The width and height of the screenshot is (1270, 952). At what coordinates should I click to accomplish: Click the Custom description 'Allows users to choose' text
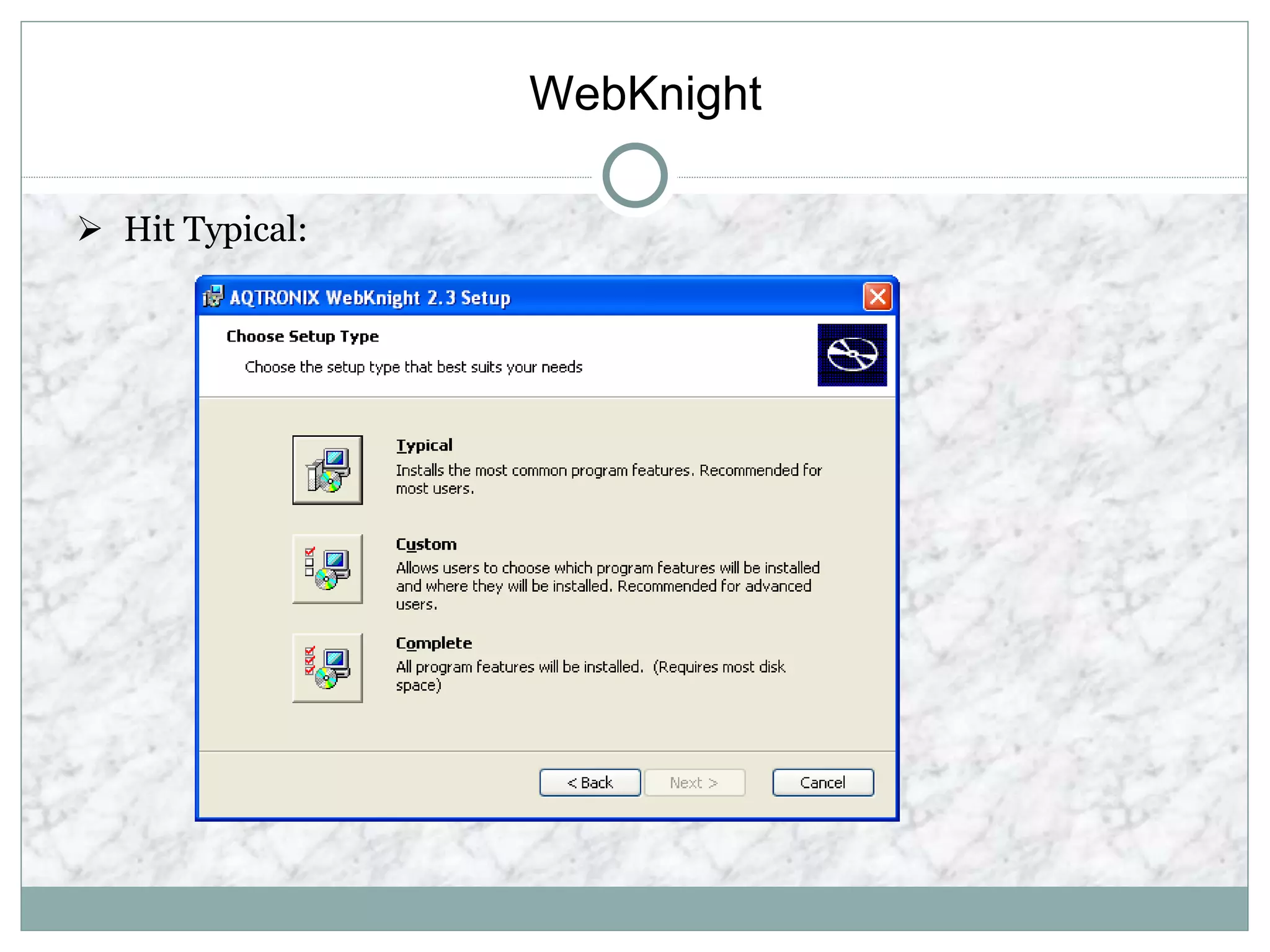608,586
